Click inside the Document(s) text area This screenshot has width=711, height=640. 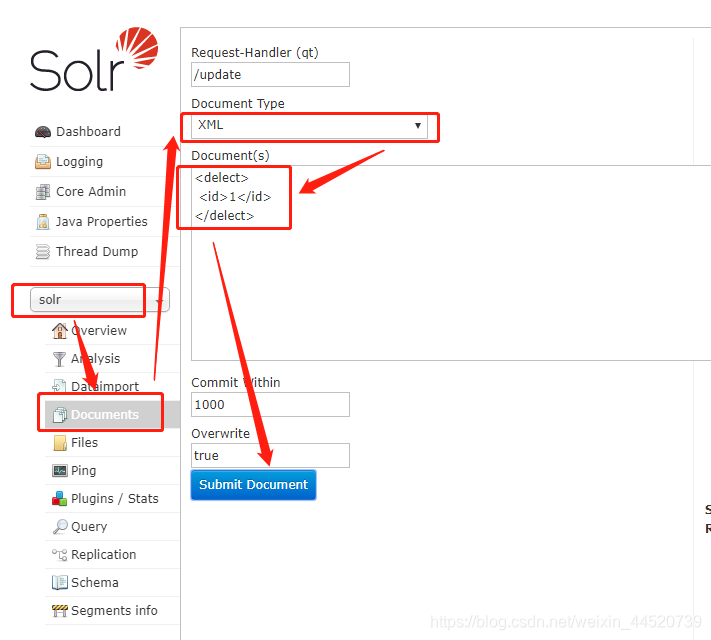point(451,263)
